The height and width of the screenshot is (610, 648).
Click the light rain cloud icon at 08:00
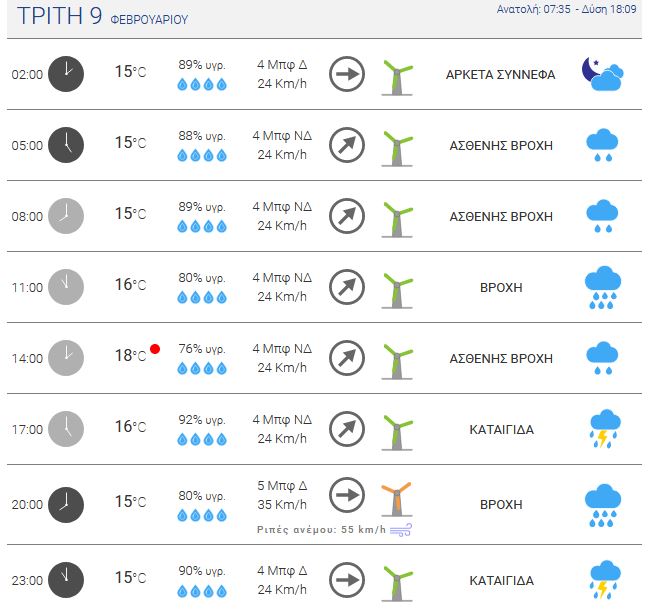603,216
